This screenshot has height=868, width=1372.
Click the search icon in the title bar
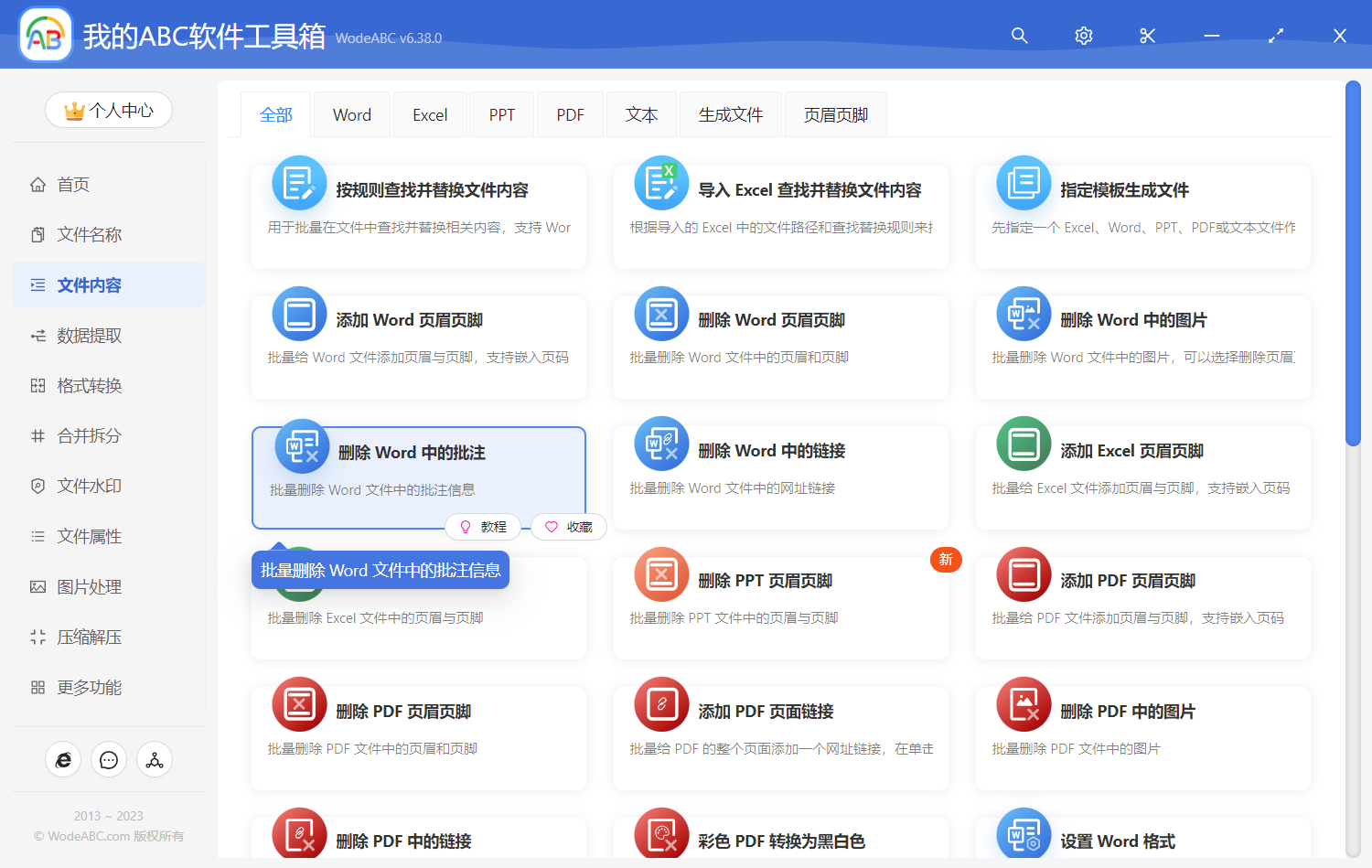(x=1019, y=36)
